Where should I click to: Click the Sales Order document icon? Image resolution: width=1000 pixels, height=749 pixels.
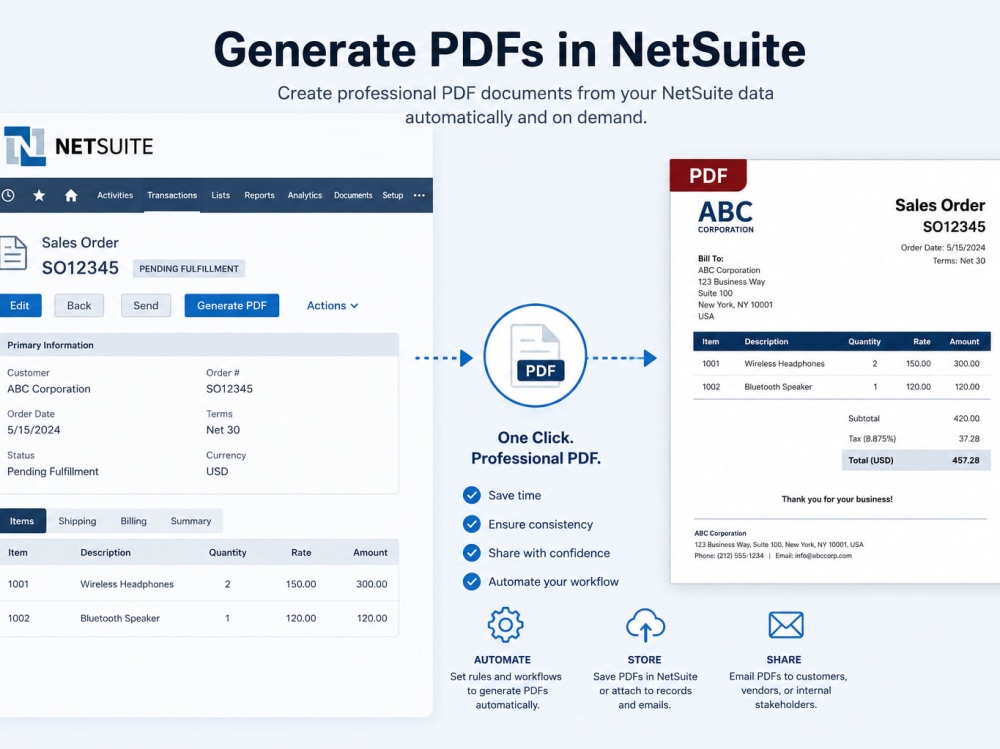tap(13, 253)
